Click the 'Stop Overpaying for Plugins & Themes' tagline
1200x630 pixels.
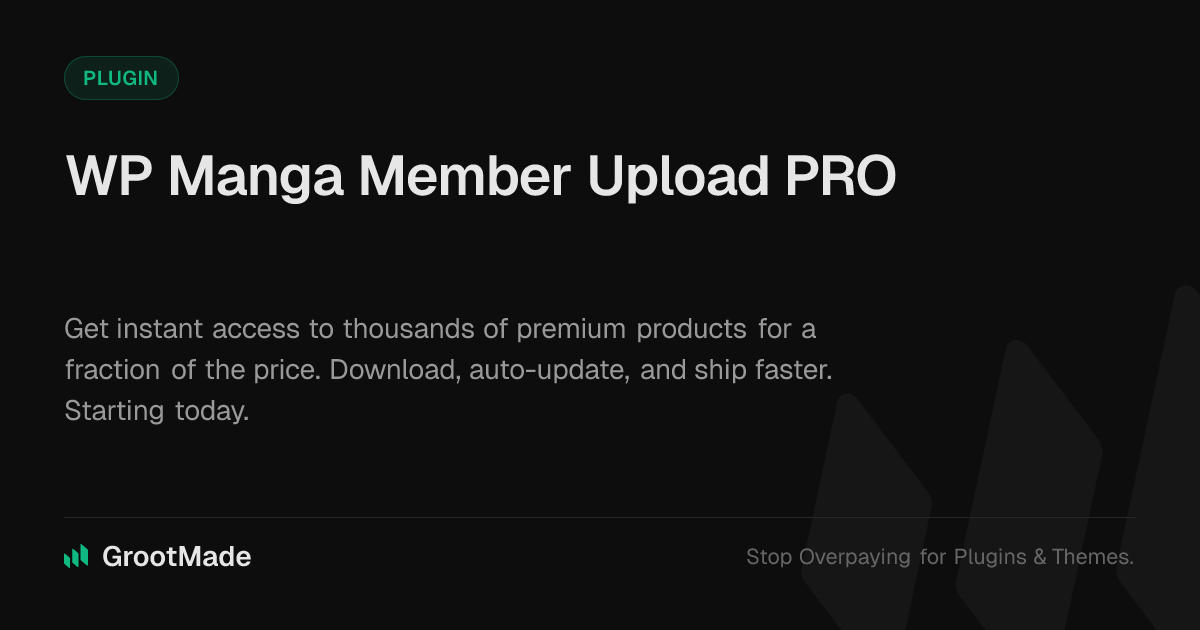940,557
